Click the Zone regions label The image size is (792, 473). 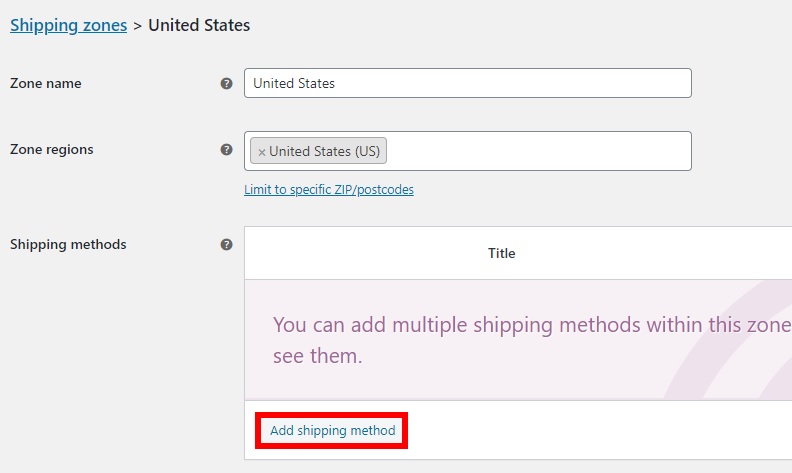(x=52, y=150)
